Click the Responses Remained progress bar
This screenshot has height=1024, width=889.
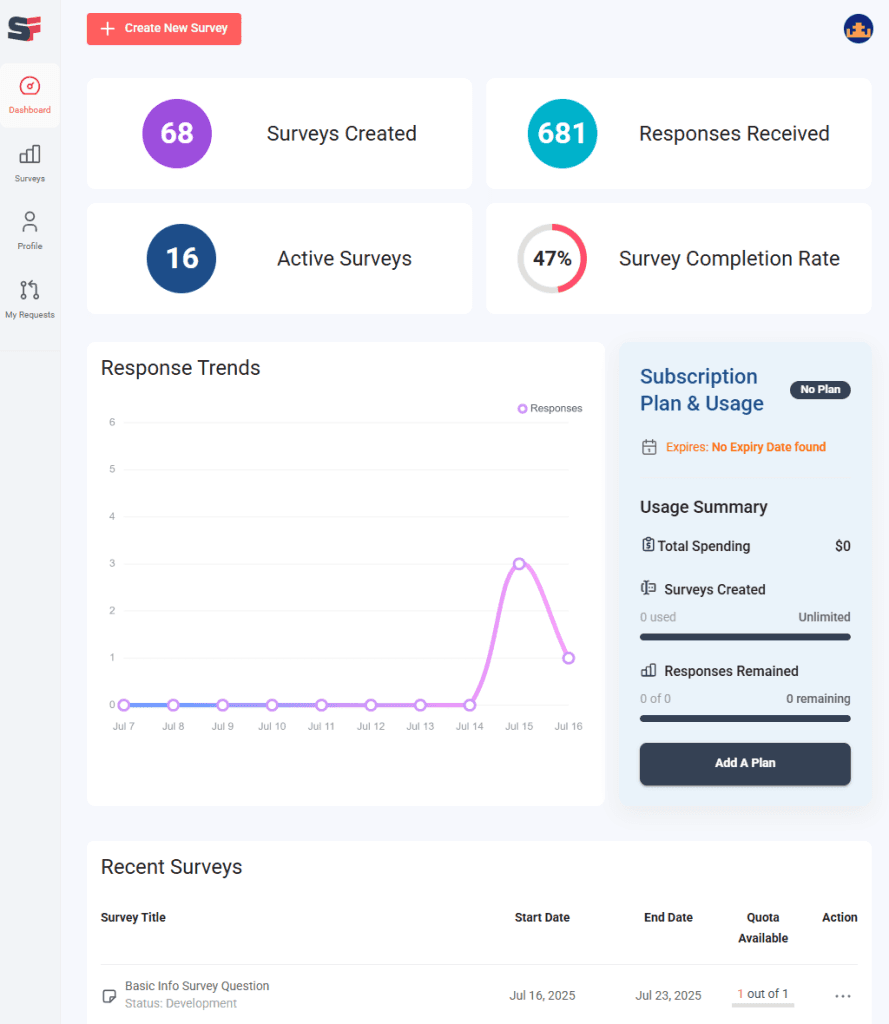[x=745, y=718]
